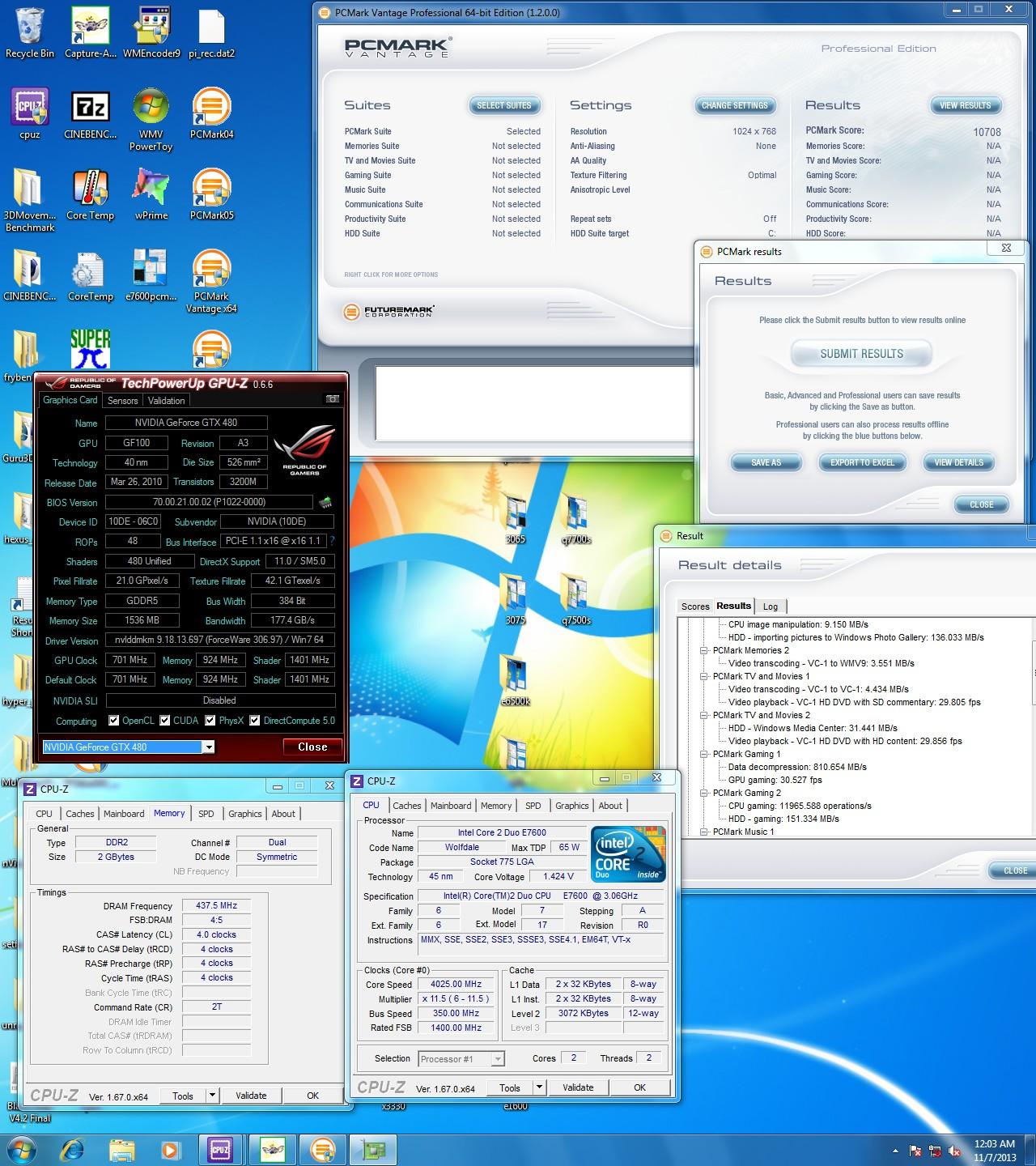Show hidden tray icons arrow

(x=895, y=1151)
